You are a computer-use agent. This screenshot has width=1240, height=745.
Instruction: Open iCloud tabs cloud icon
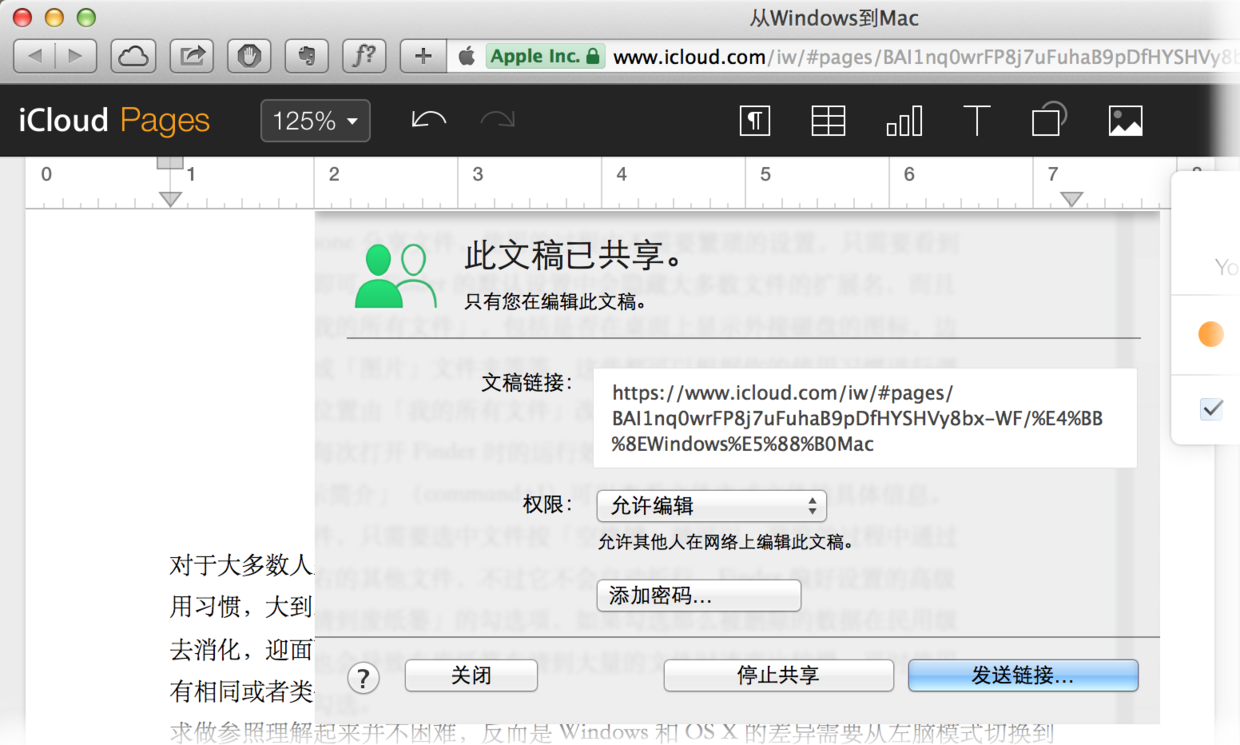pos(133,57)
